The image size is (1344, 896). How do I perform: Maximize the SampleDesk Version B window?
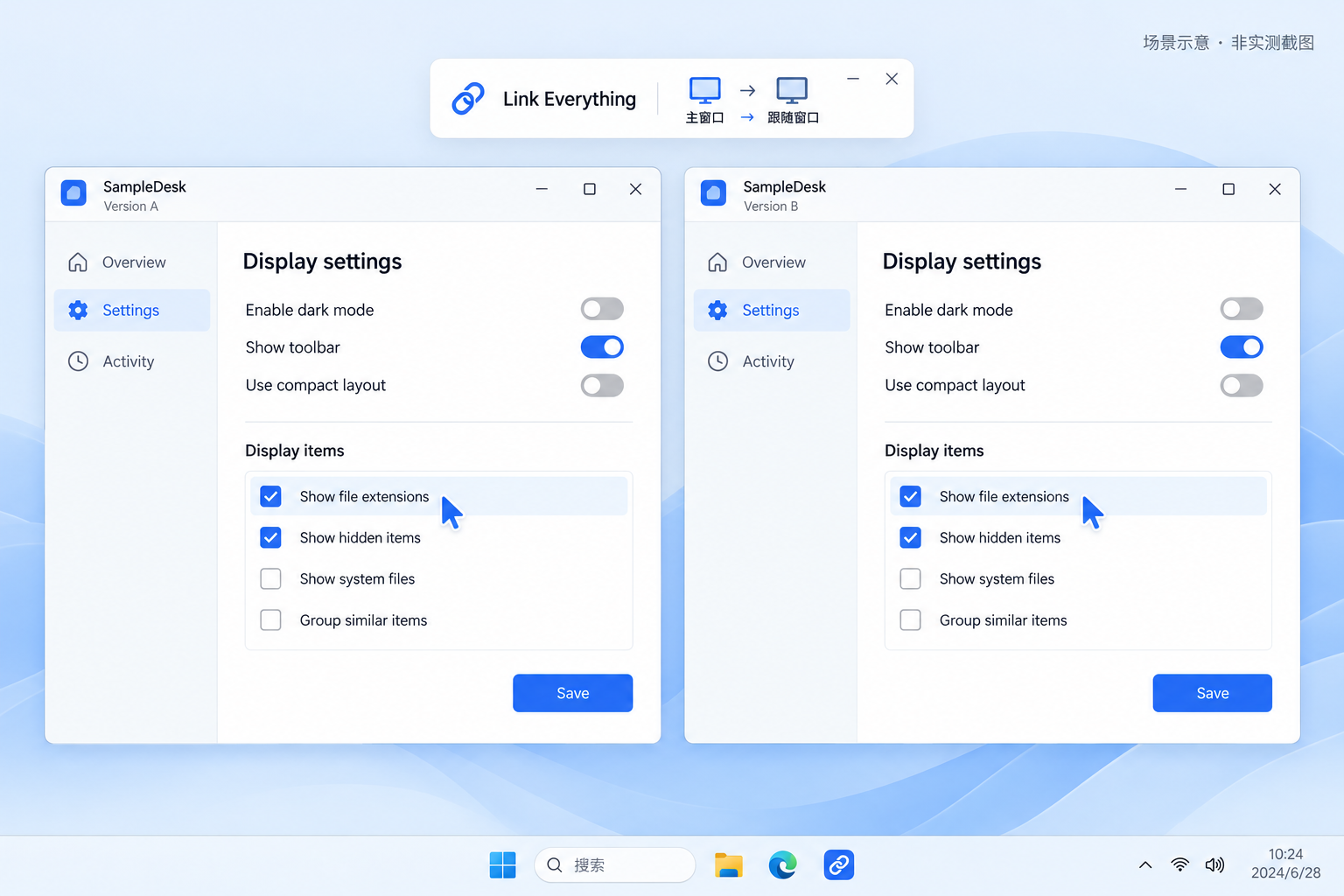pyautogui.click(x=1228, y=189)
